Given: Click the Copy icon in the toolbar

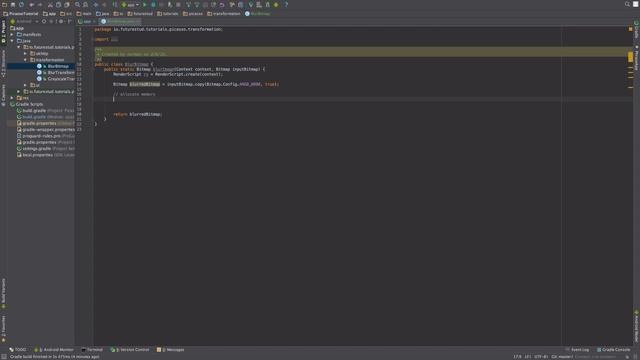Looking at the screenshot, I should pyautogui.click(x=58, y=4).
